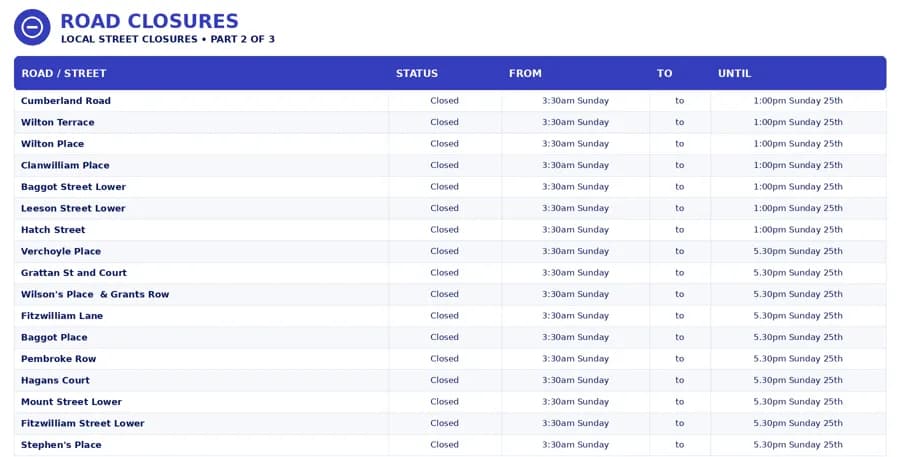Click 5.30pm Sunday 25th for Stephen's Place
The width and height of the screenshot is (900, 457).
(798, 445)
